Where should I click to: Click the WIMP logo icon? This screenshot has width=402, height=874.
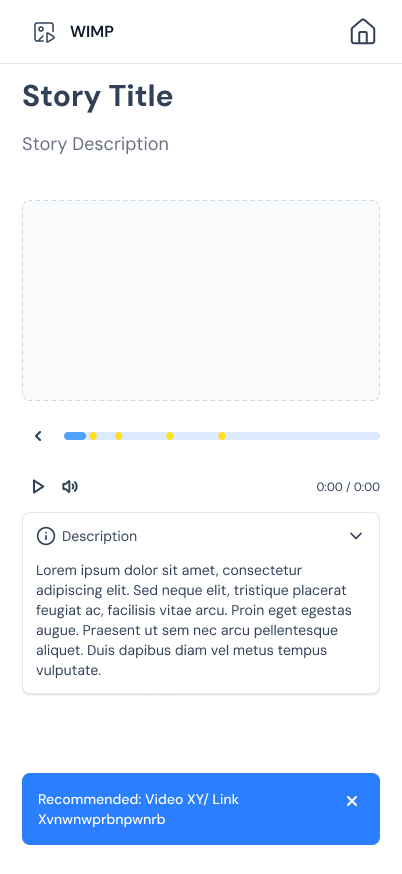click(45, 32)
